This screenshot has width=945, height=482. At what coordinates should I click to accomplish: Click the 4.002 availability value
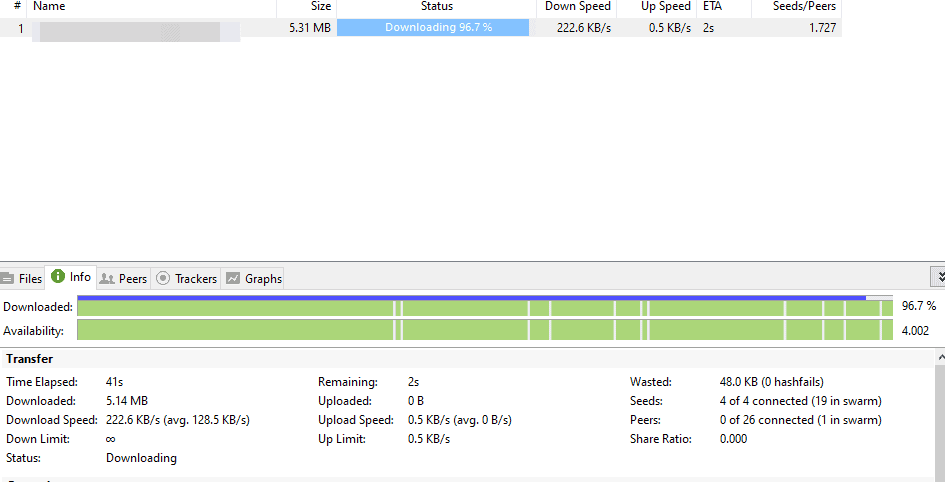(915, 331)
